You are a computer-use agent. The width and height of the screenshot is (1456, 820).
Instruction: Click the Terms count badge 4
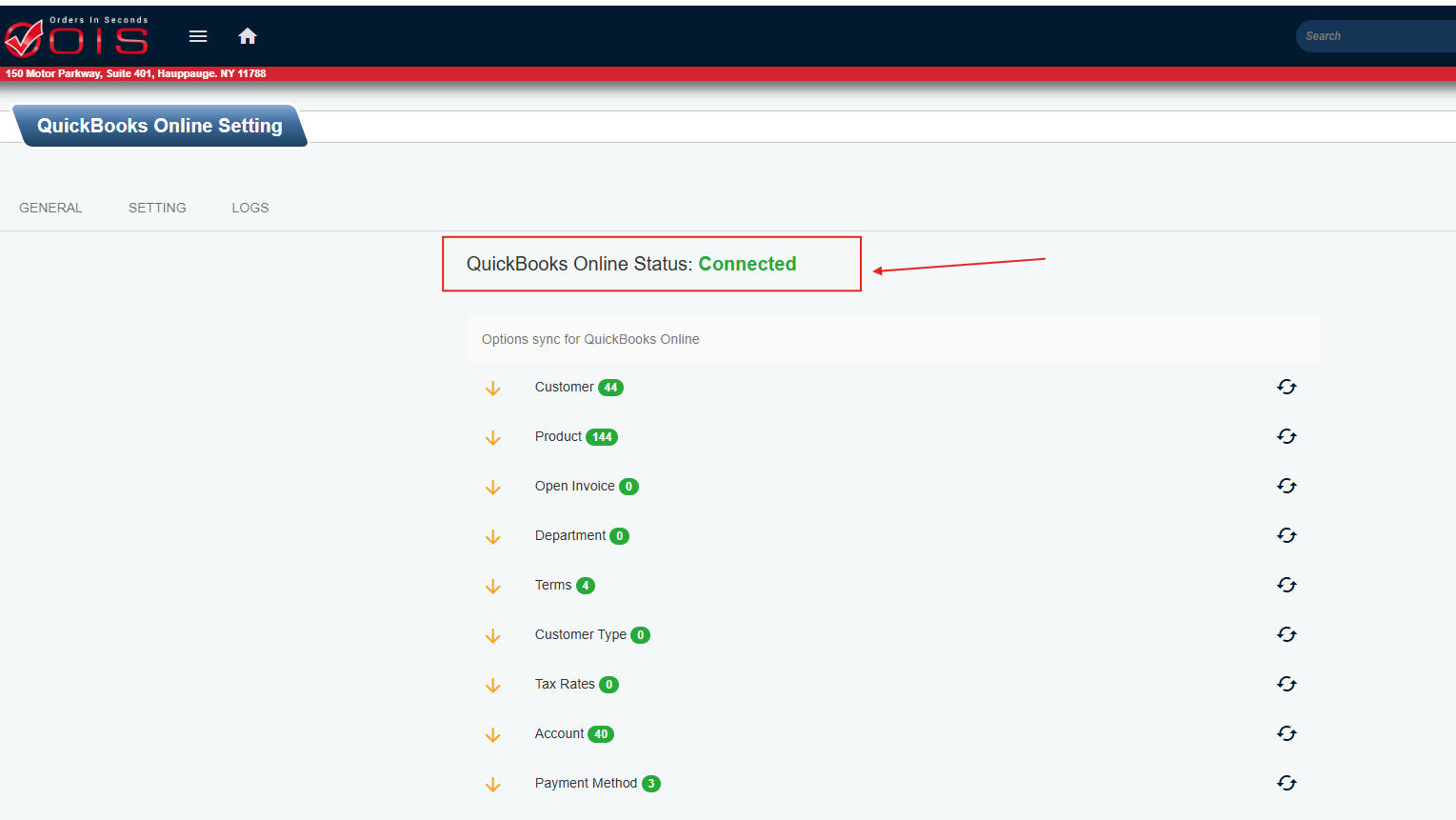coord(586,586)
